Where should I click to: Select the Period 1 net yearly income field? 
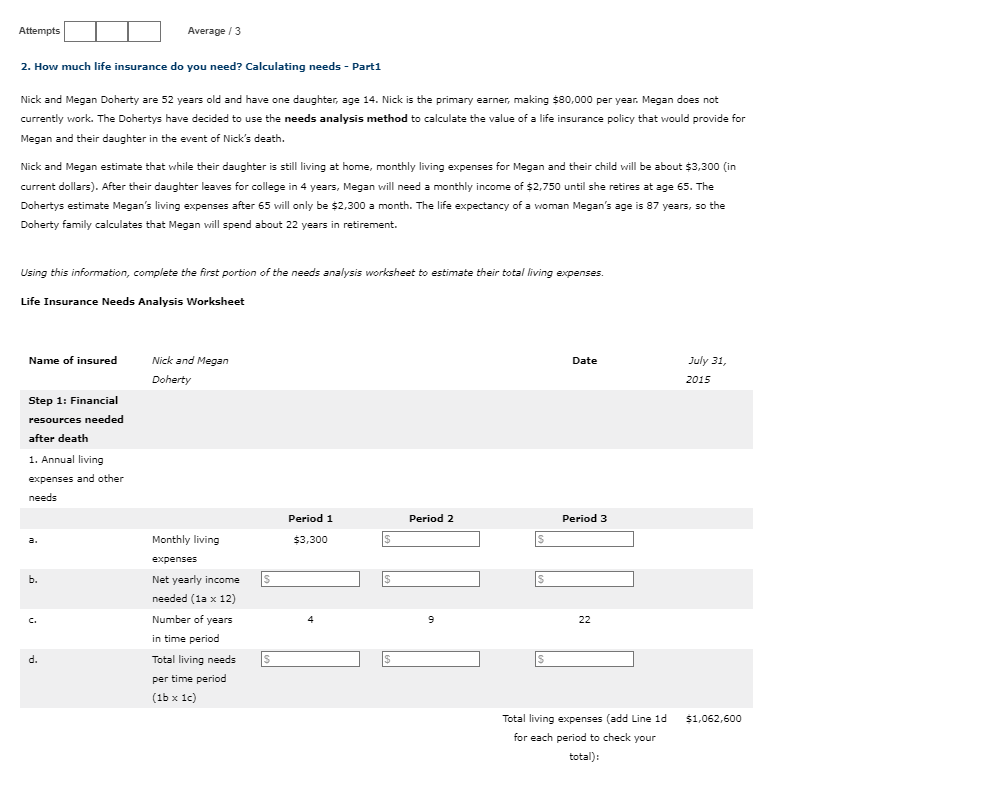tap(308, 578)
